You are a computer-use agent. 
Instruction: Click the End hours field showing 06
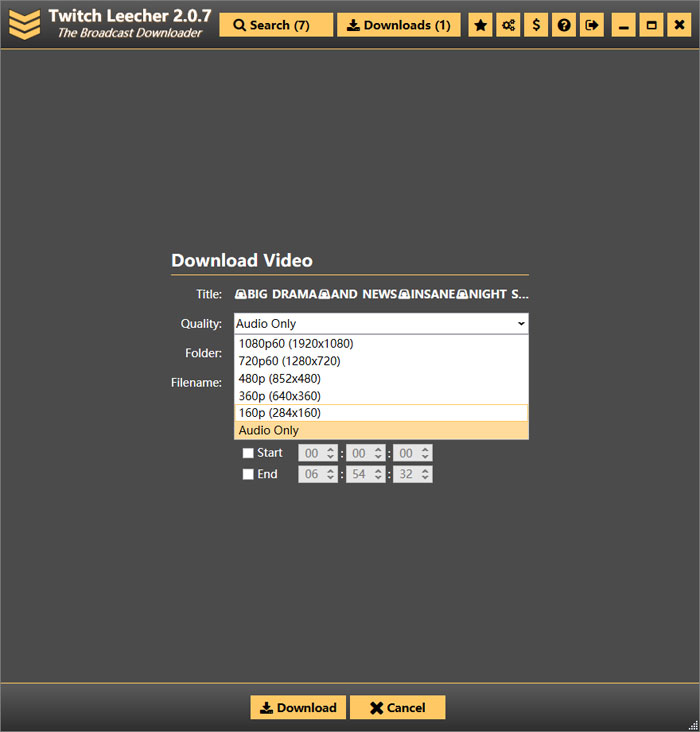pos(318,474)
